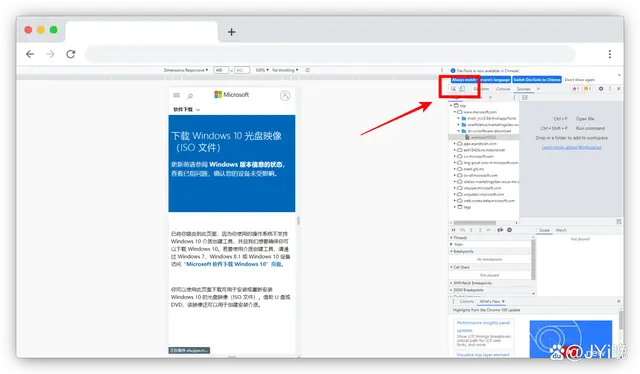Switch to the DevTools Console tab
Viewport: 640px width, 374px height.
[503, 89]
